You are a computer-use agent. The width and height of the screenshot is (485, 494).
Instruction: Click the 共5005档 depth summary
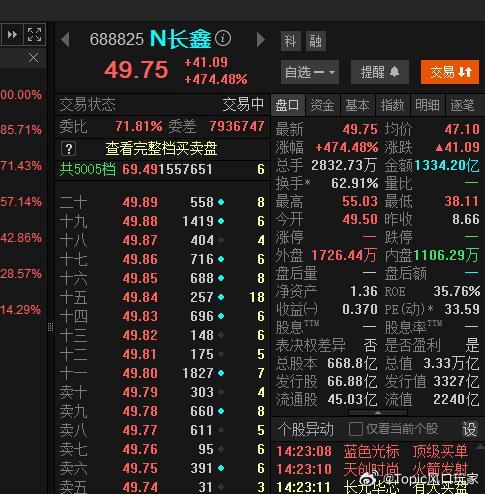(x=87, y=169)
